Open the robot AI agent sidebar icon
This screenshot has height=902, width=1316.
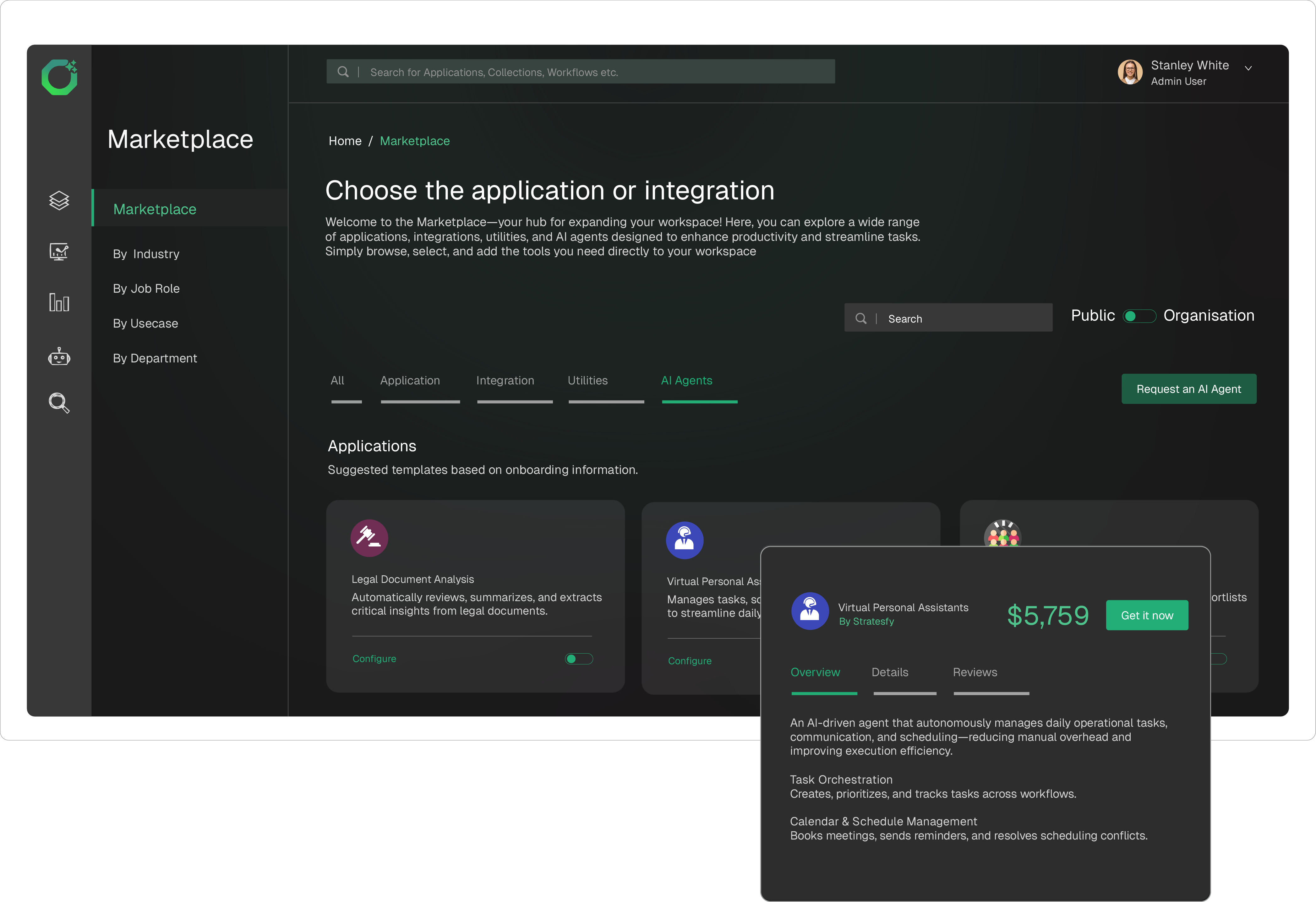click(59, 357)
